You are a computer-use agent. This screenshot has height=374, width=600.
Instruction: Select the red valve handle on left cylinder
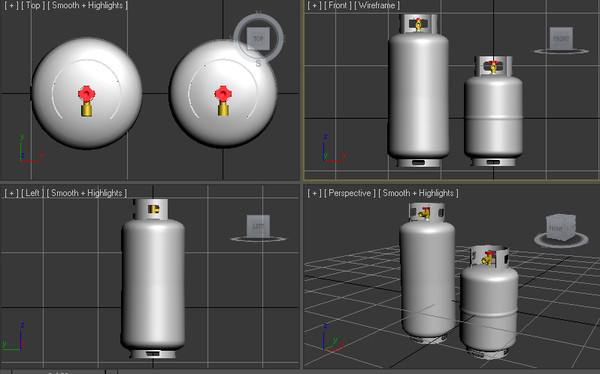86,93
